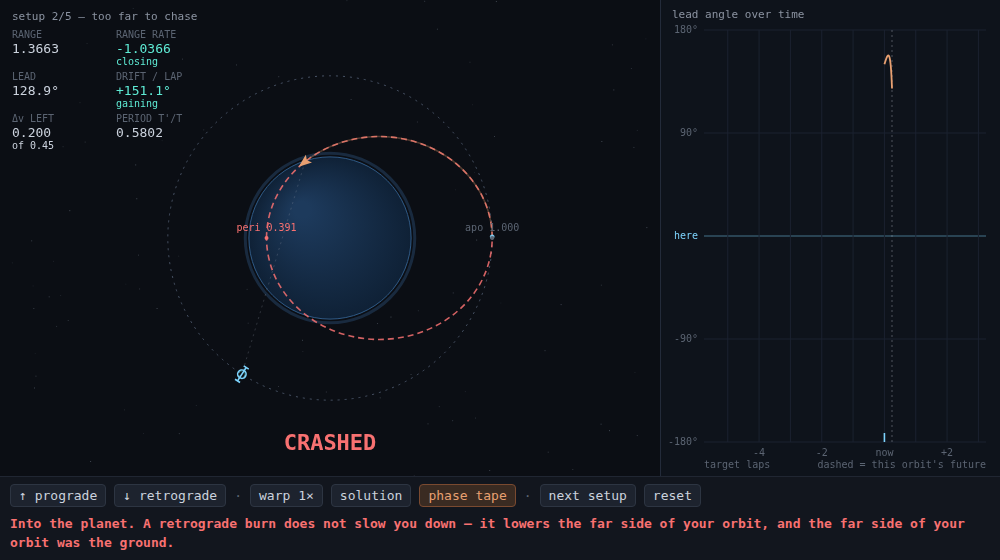Toggle the phase tape panel
1000x560 pixels.
pos(467,496)
